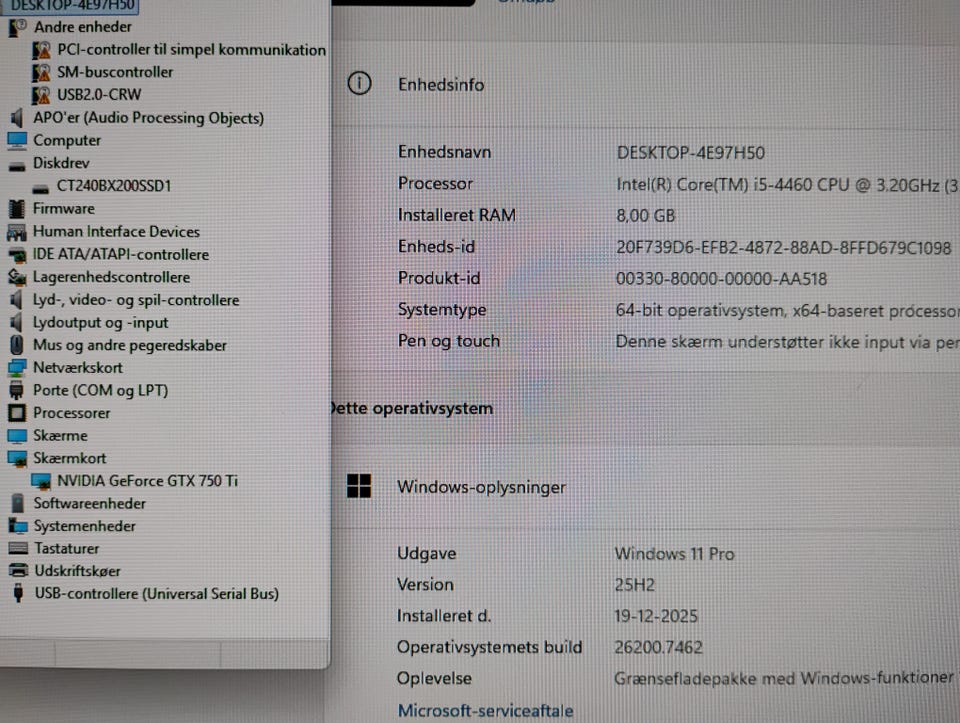Screen dimensions: 960x723
Task: Click the Softwareenheder icon
Action: 18,504
